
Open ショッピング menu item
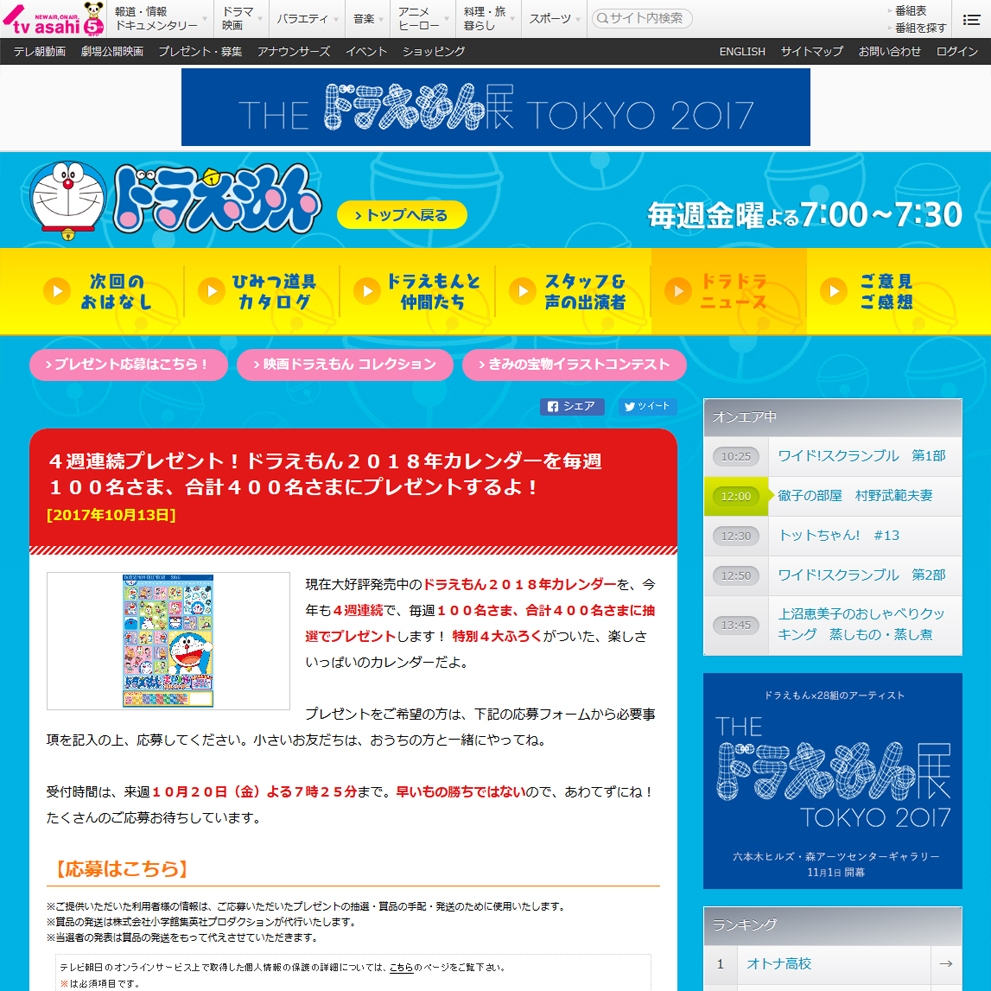point(434,51)
